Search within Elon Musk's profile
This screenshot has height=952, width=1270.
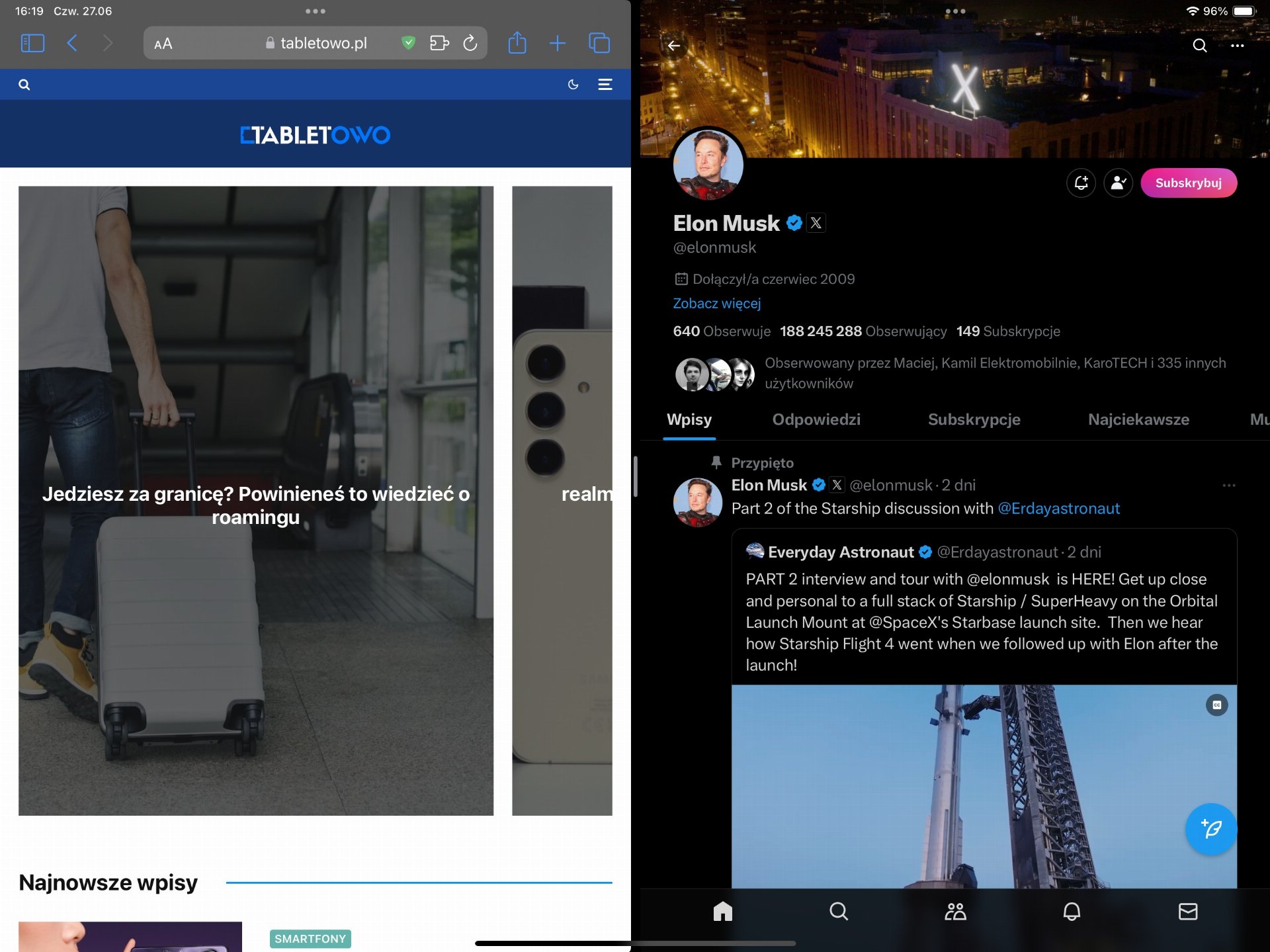(x=1199, y=46)
